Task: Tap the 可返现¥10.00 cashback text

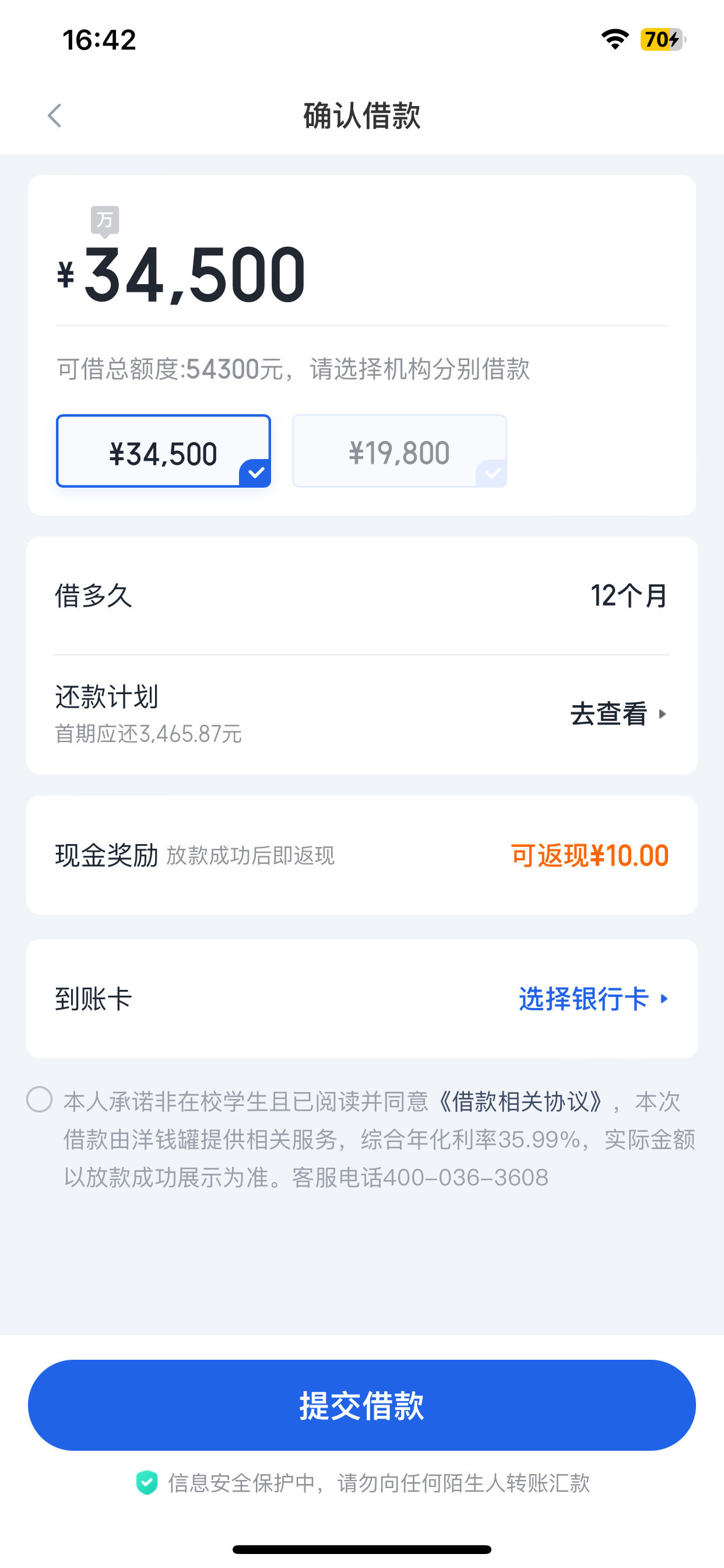Action: pyautogui.click(x=589, y=855)
